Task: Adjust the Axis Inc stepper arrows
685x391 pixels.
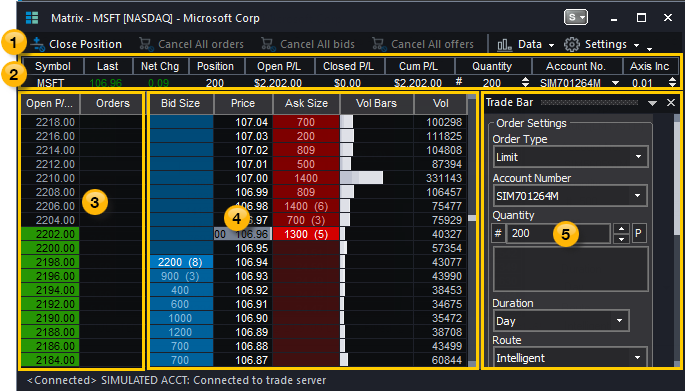Action: tap(672, 82)
